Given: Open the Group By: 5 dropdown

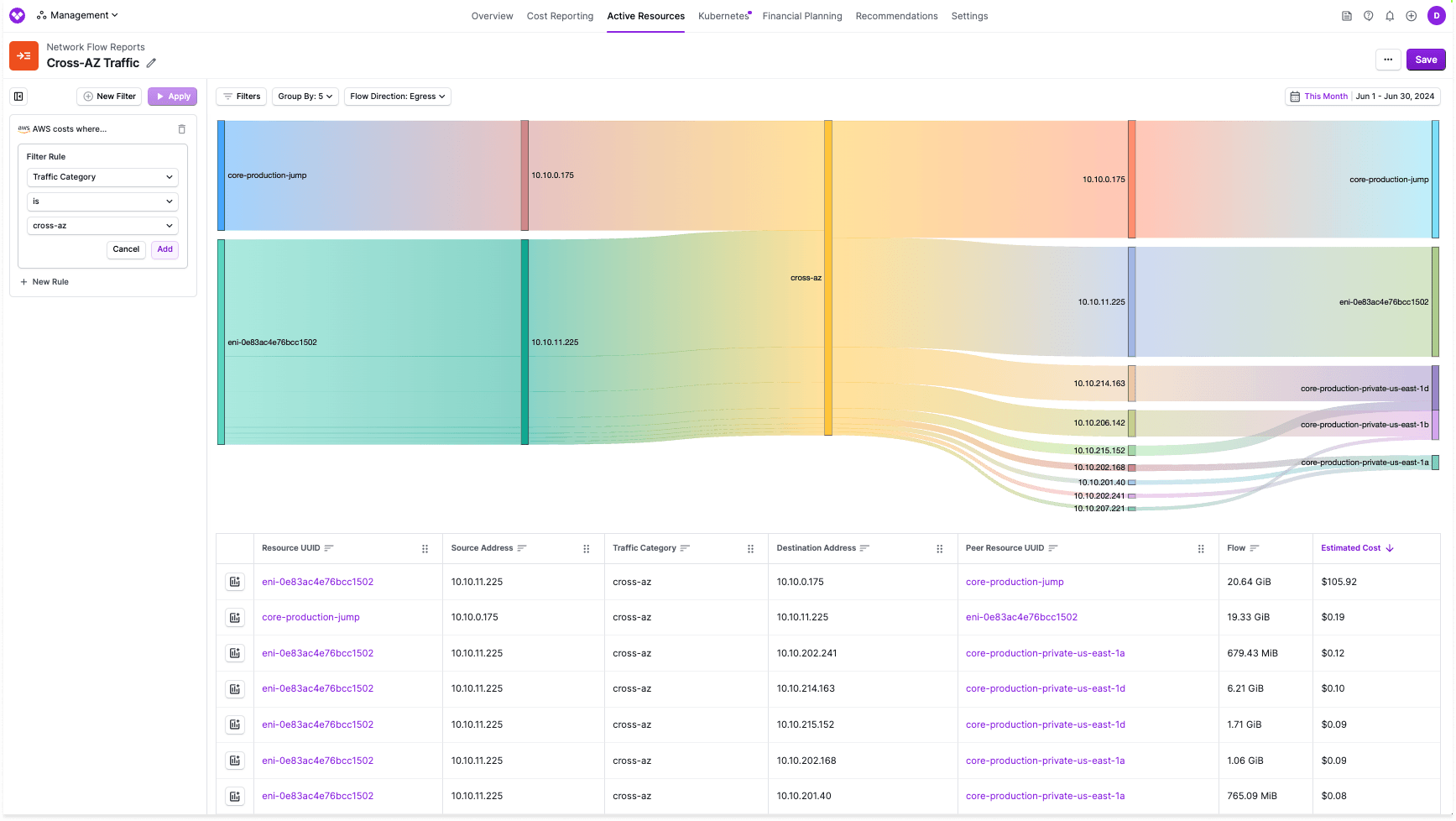Looking at the screenshot, I should pos(304,96).
